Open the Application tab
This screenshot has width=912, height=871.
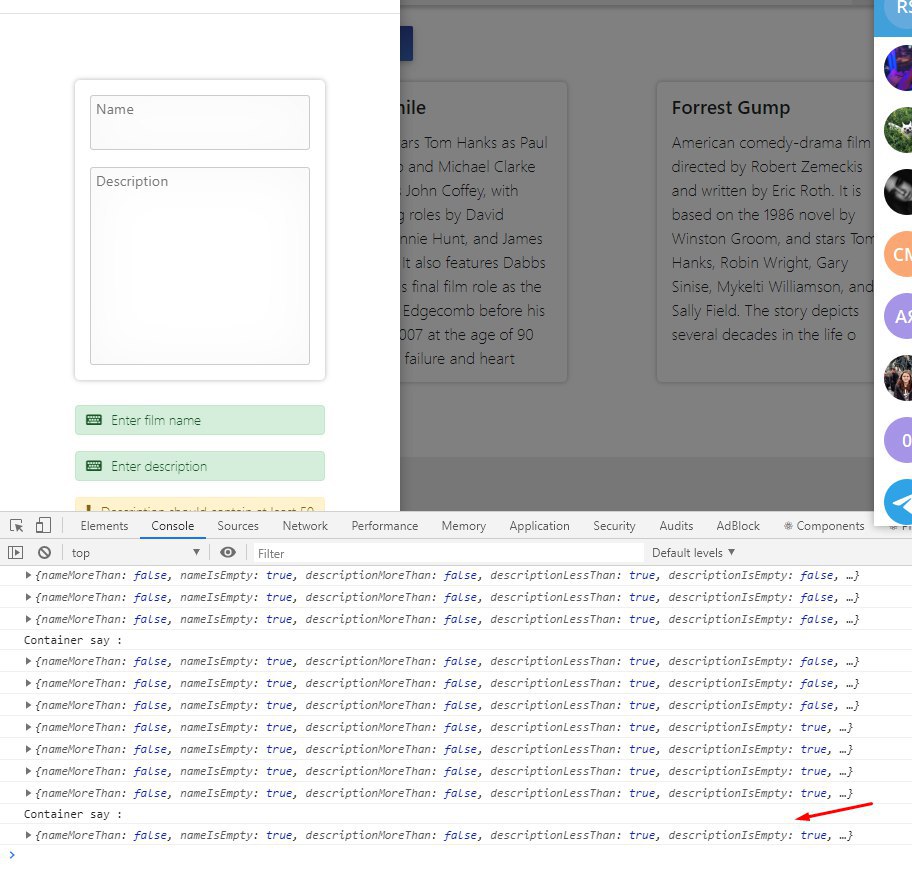tap(539, 526)
